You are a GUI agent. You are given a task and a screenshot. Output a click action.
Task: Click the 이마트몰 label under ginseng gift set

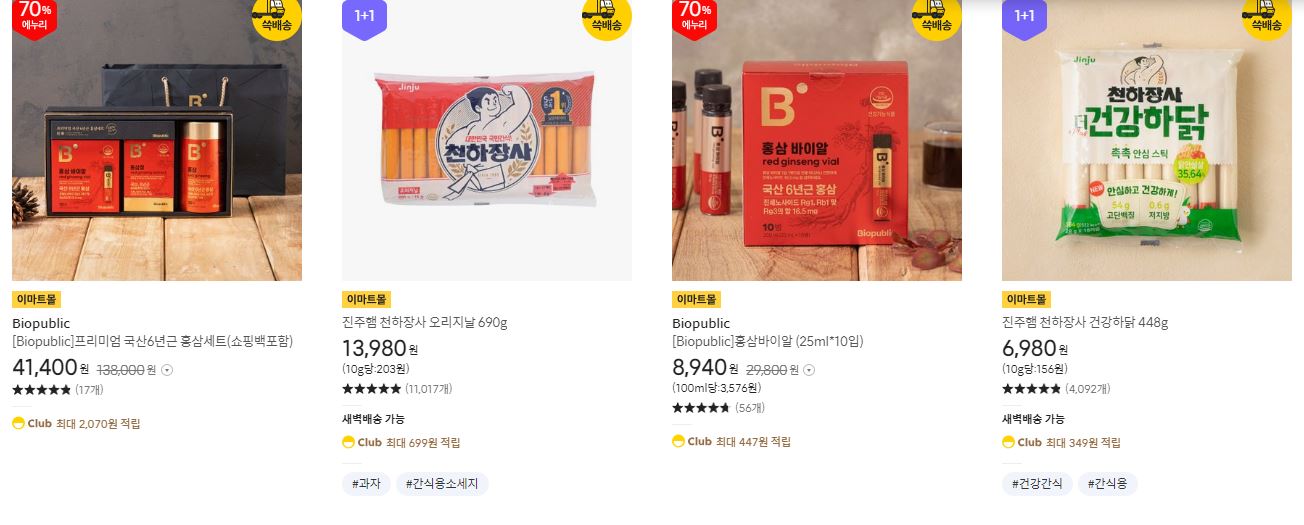coord(37,299)
